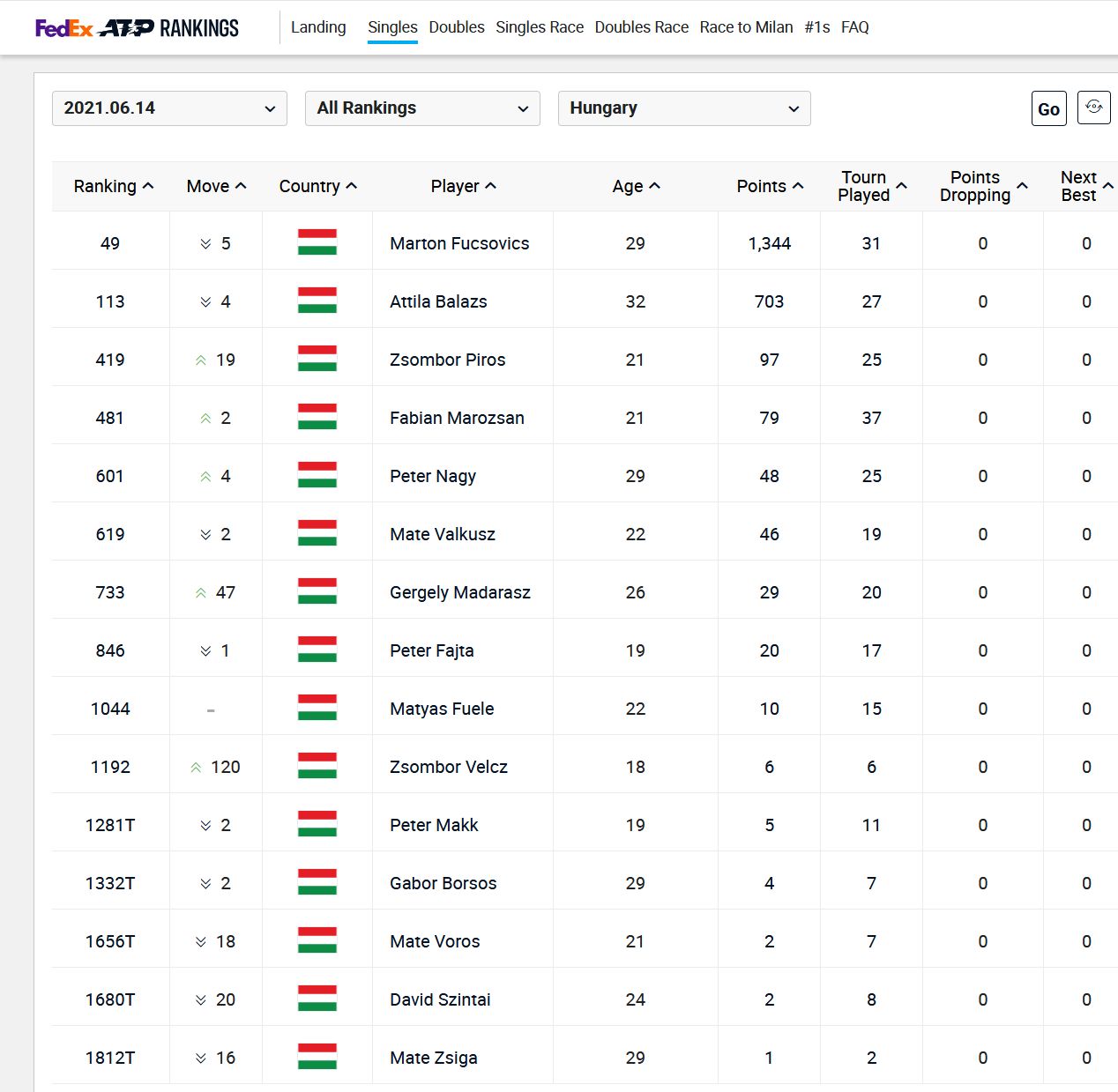Expand the All Rankings dropdown

click(x=422, y=108)
